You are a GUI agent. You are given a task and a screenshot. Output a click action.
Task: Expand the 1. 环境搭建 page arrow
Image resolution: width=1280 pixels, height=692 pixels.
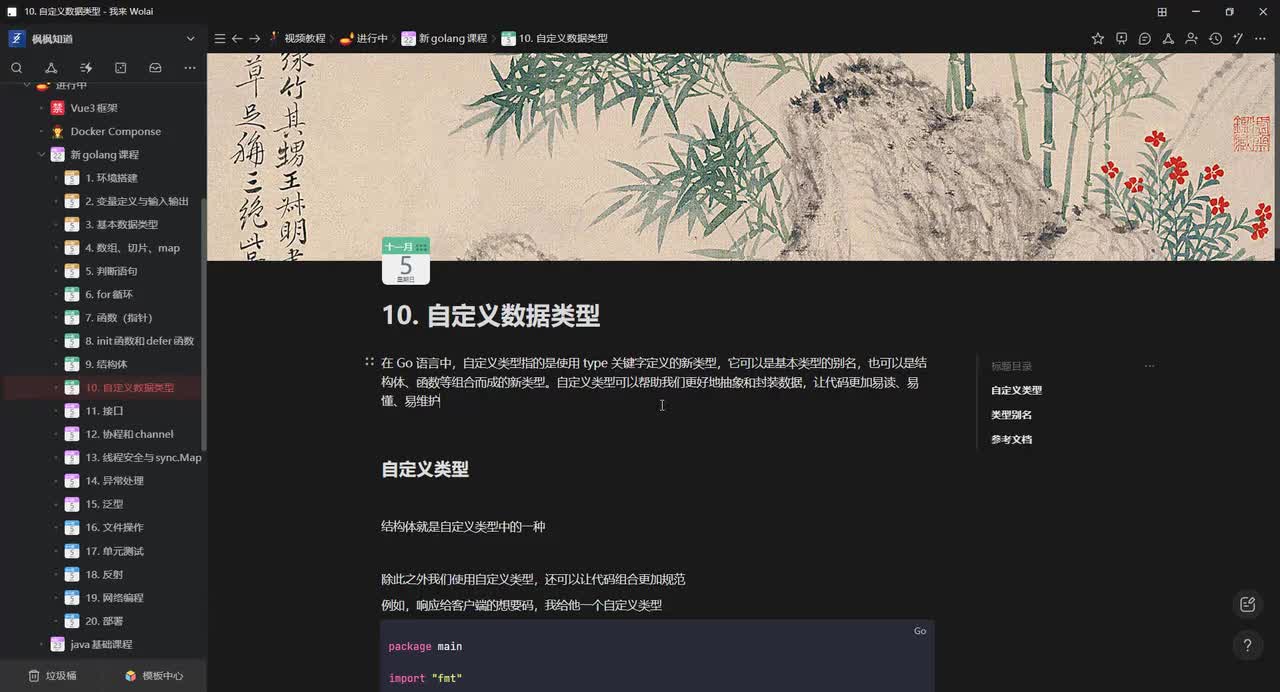point(55,178)
